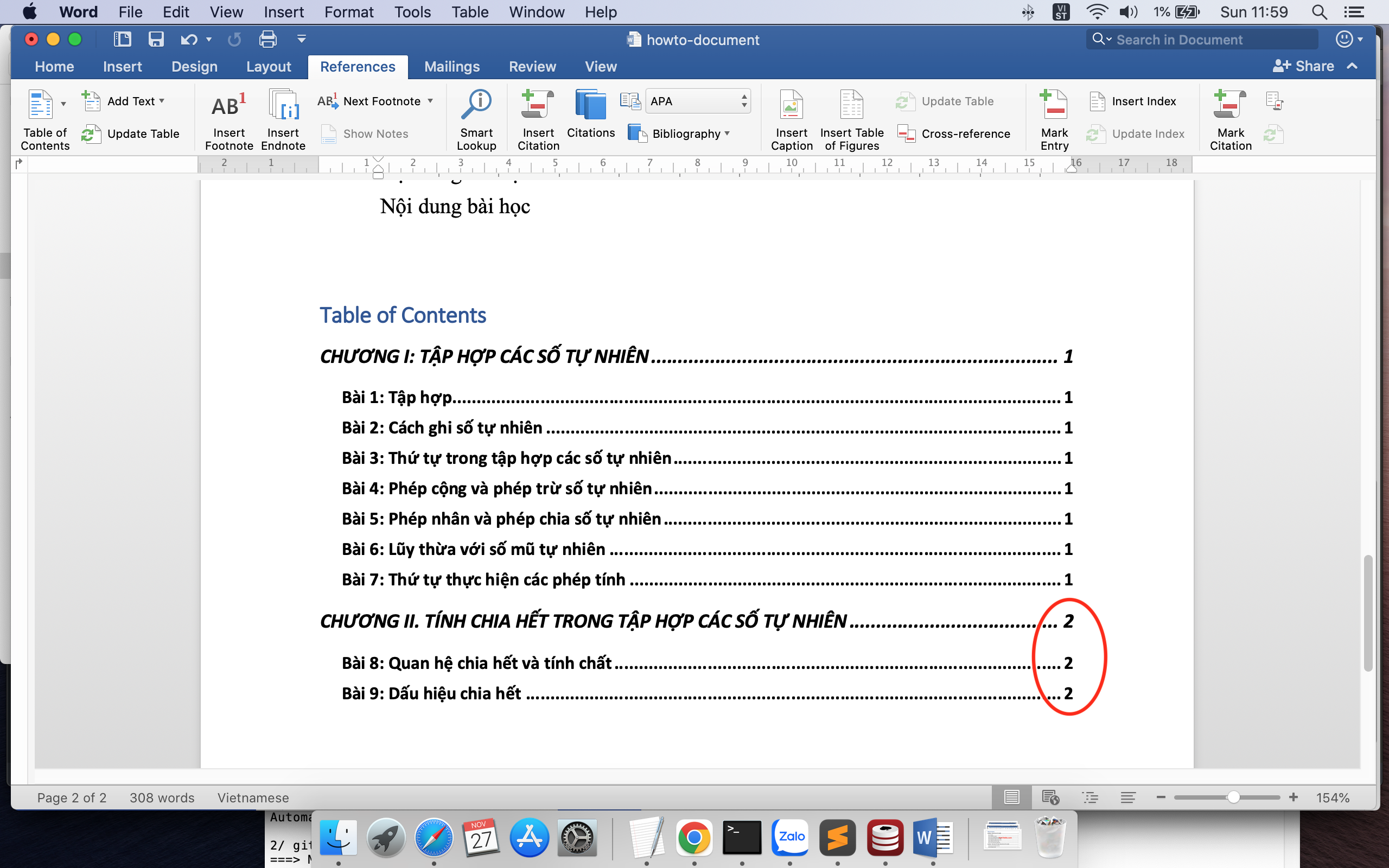This screenshot has height=868, width=1389.
Task: Click the Cross-reference button
Action: point(954,134)
